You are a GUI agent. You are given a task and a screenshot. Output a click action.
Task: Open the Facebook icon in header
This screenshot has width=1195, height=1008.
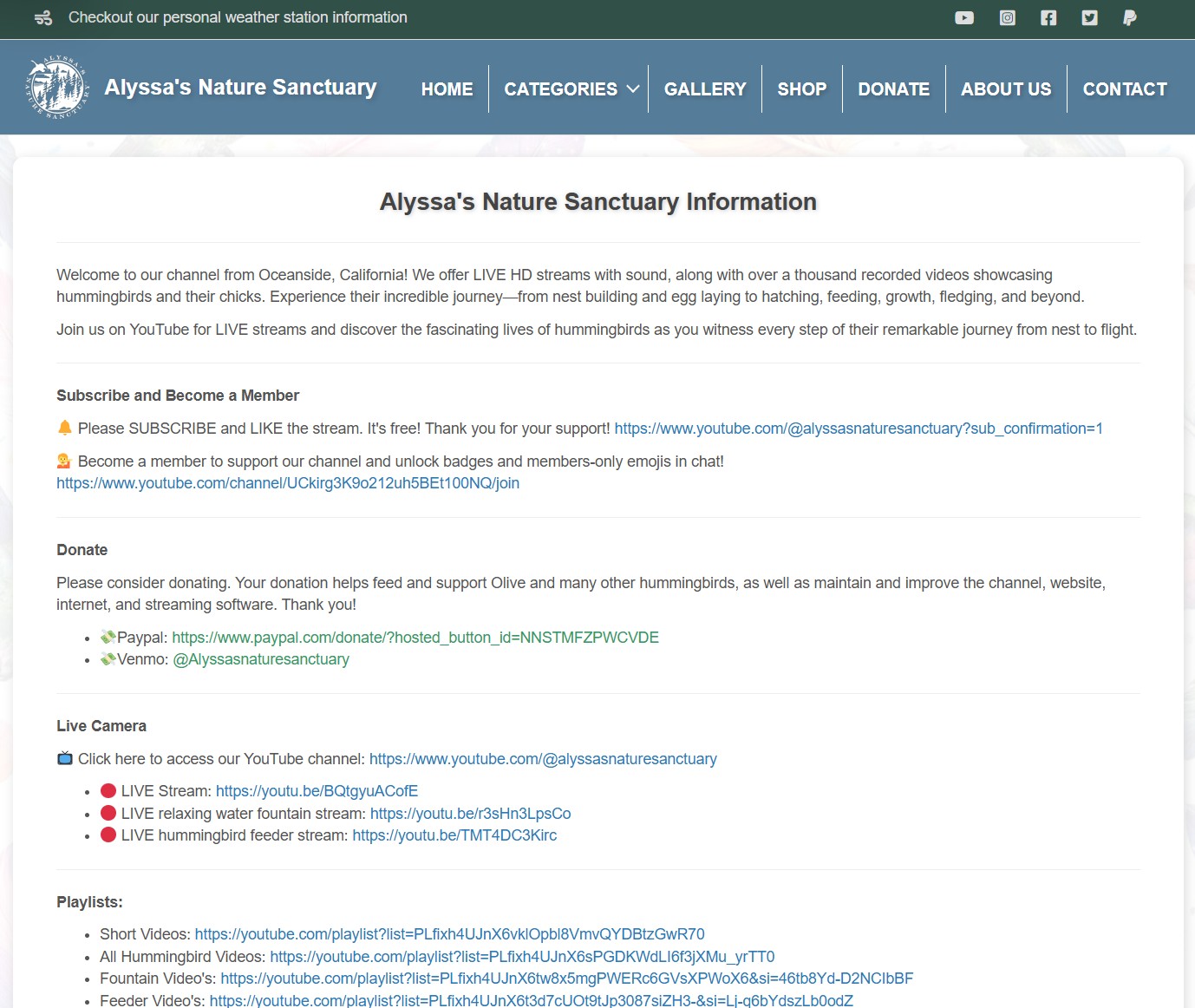(1048, 18)
